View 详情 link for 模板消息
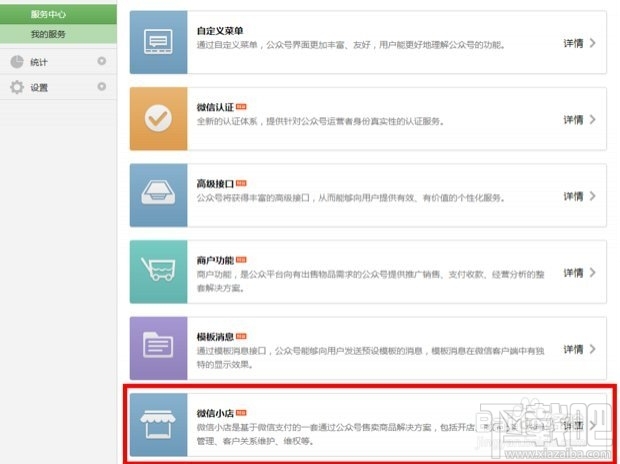The image size is (620, 464). (573, 349)
